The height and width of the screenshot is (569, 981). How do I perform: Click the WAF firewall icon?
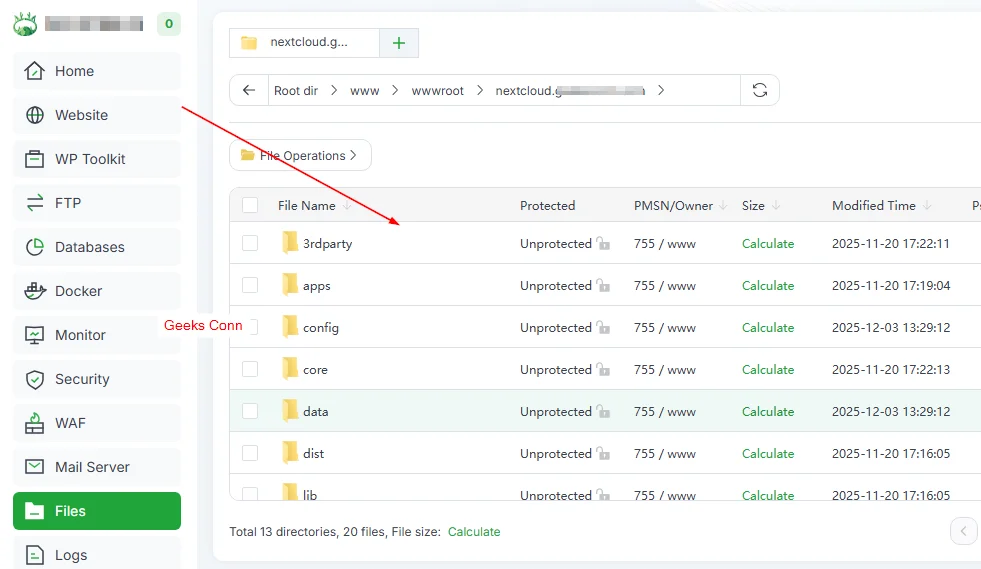pyautogui.click(x=34, y=423)
